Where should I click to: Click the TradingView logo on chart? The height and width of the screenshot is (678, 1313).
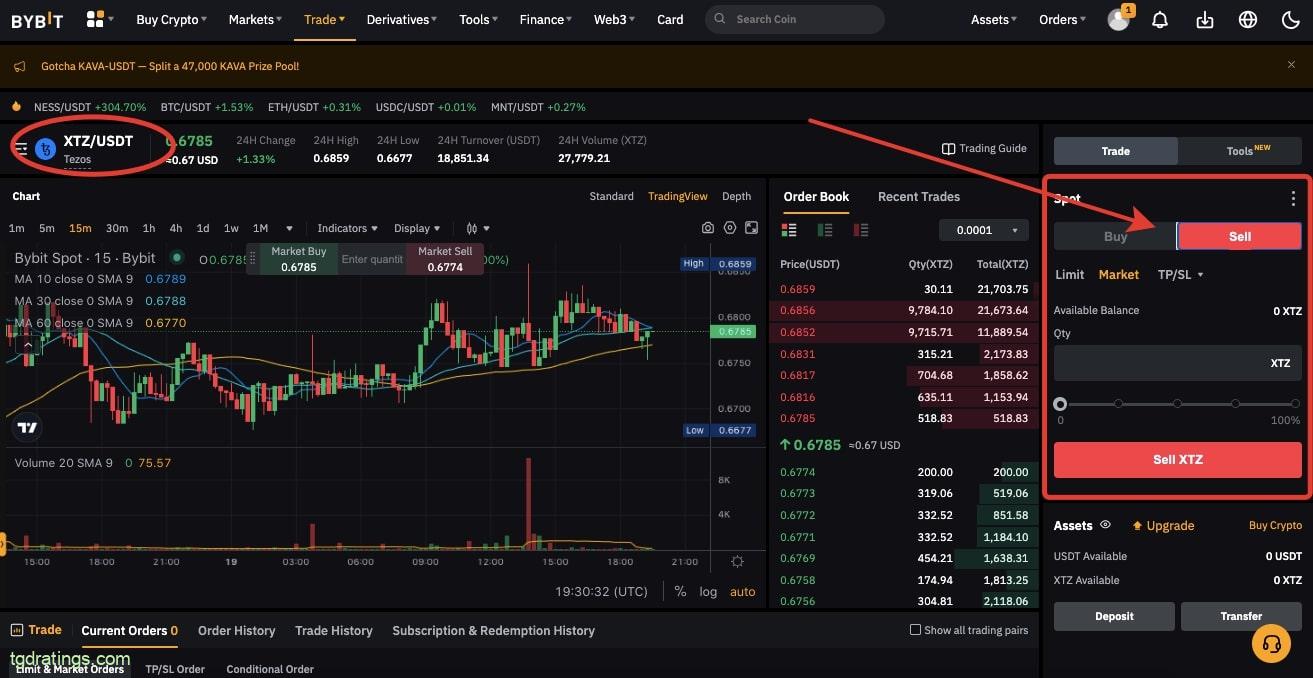tap(28, 428)
